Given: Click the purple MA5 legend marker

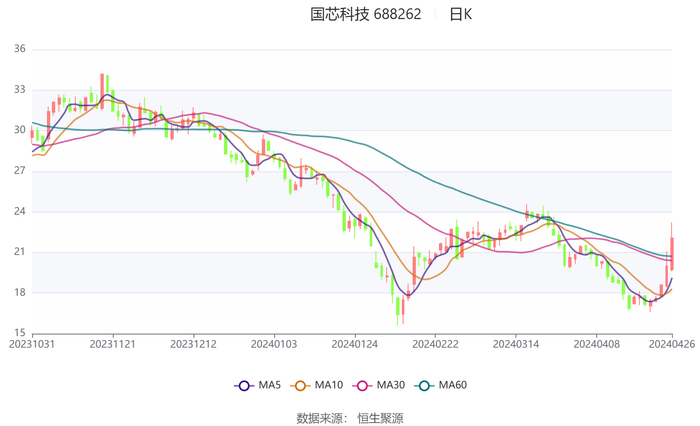Looking at the screenshot, I should pyautogui.click(x=244, y=385).
